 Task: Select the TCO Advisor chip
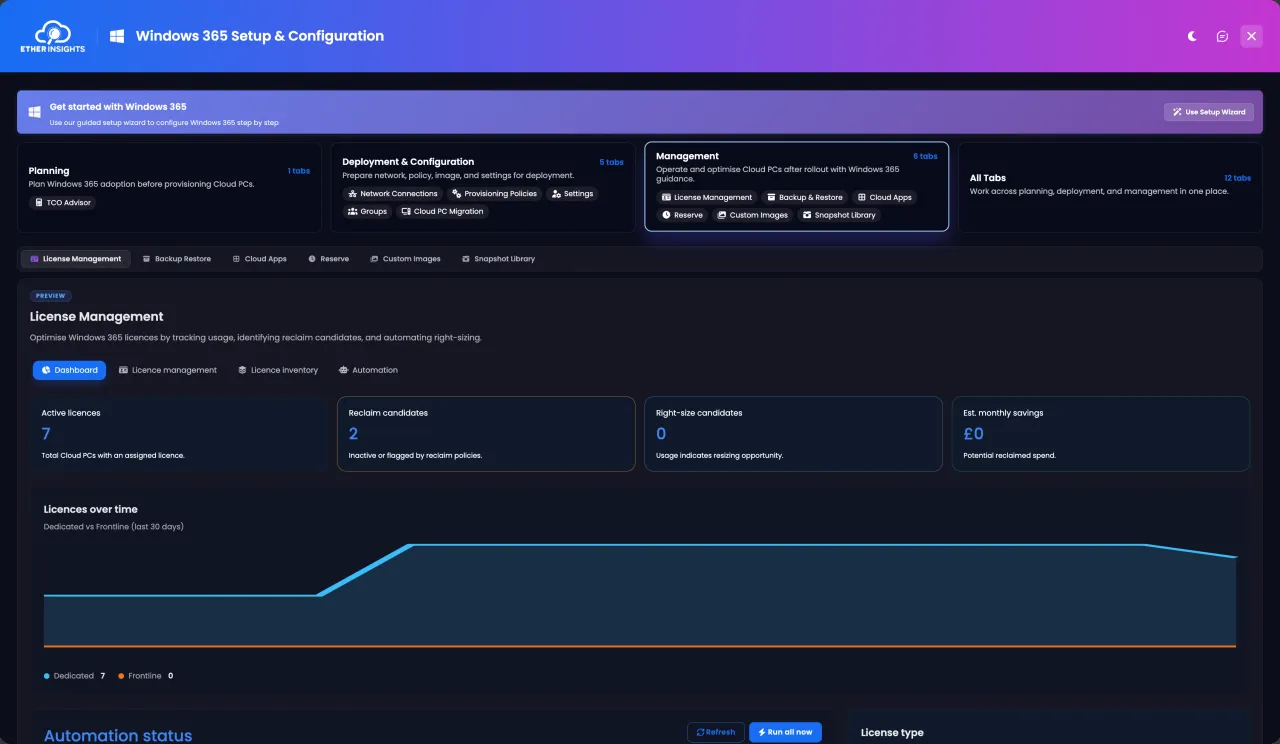tap(63, 203)
